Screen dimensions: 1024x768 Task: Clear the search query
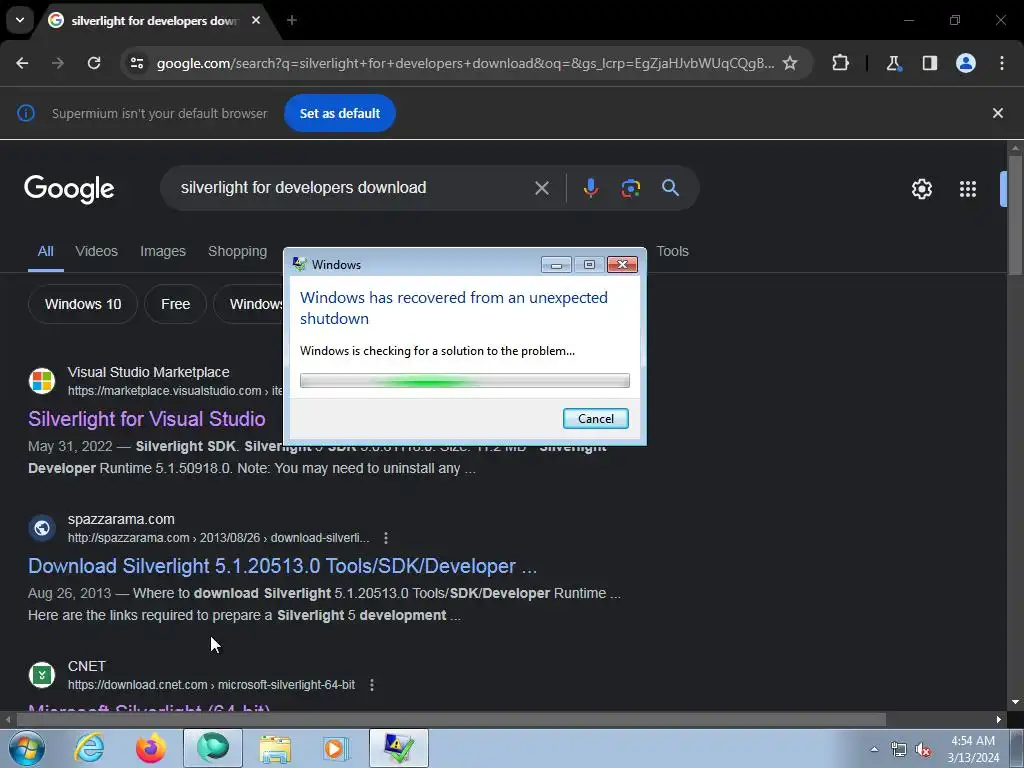[542, 188]
